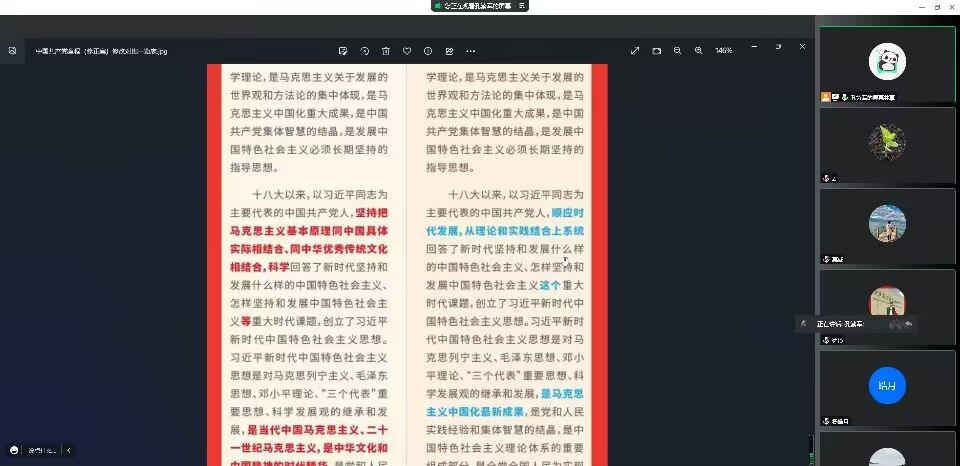
Task: Zoom out using the minus magnifier
Action: (678, 50)
